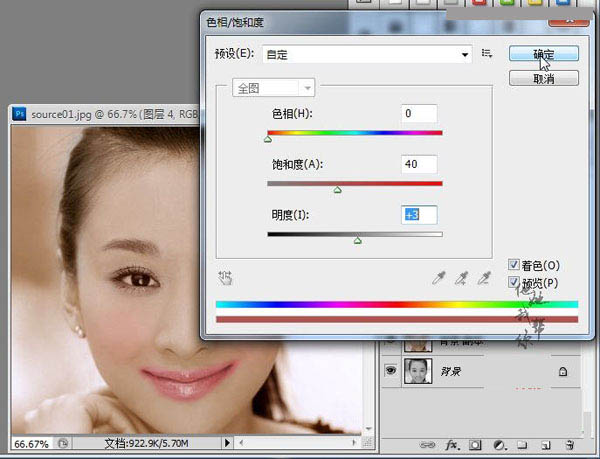
Task: Click horizontal scrollbar right arrow in document
Action: [354, 443]
